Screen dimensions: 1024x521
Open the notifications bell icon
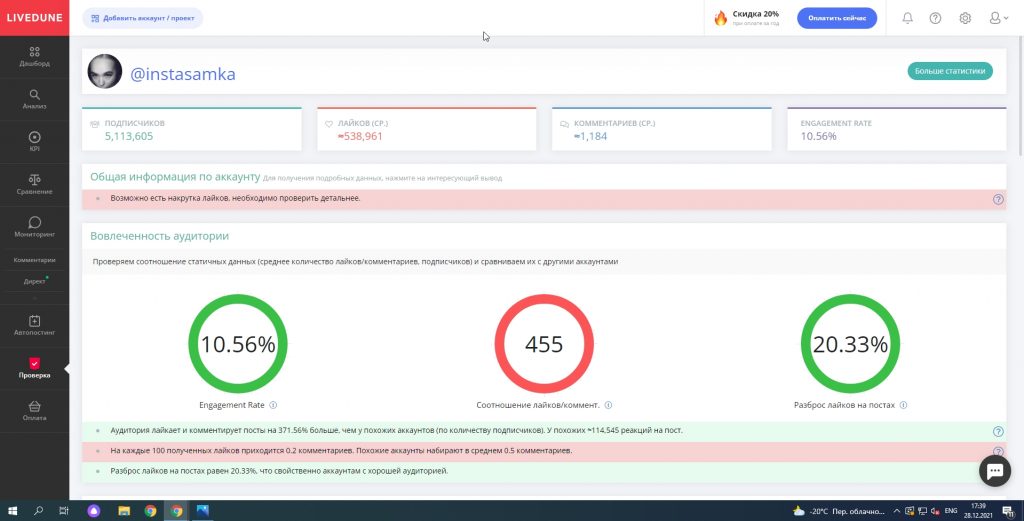click(x=908, y=18)
